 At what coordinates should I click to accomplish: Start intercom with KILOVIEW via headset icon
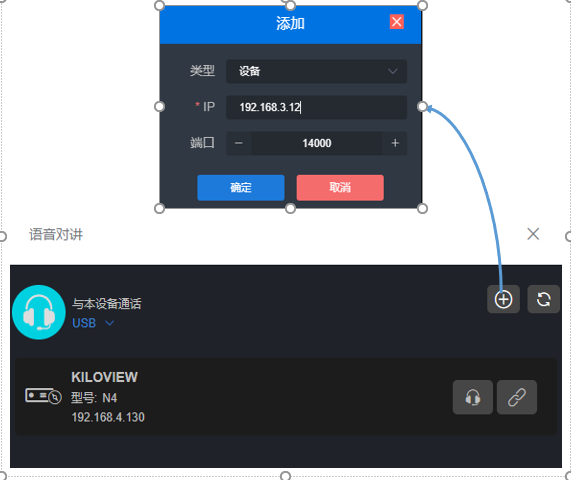tap(473, 397)
